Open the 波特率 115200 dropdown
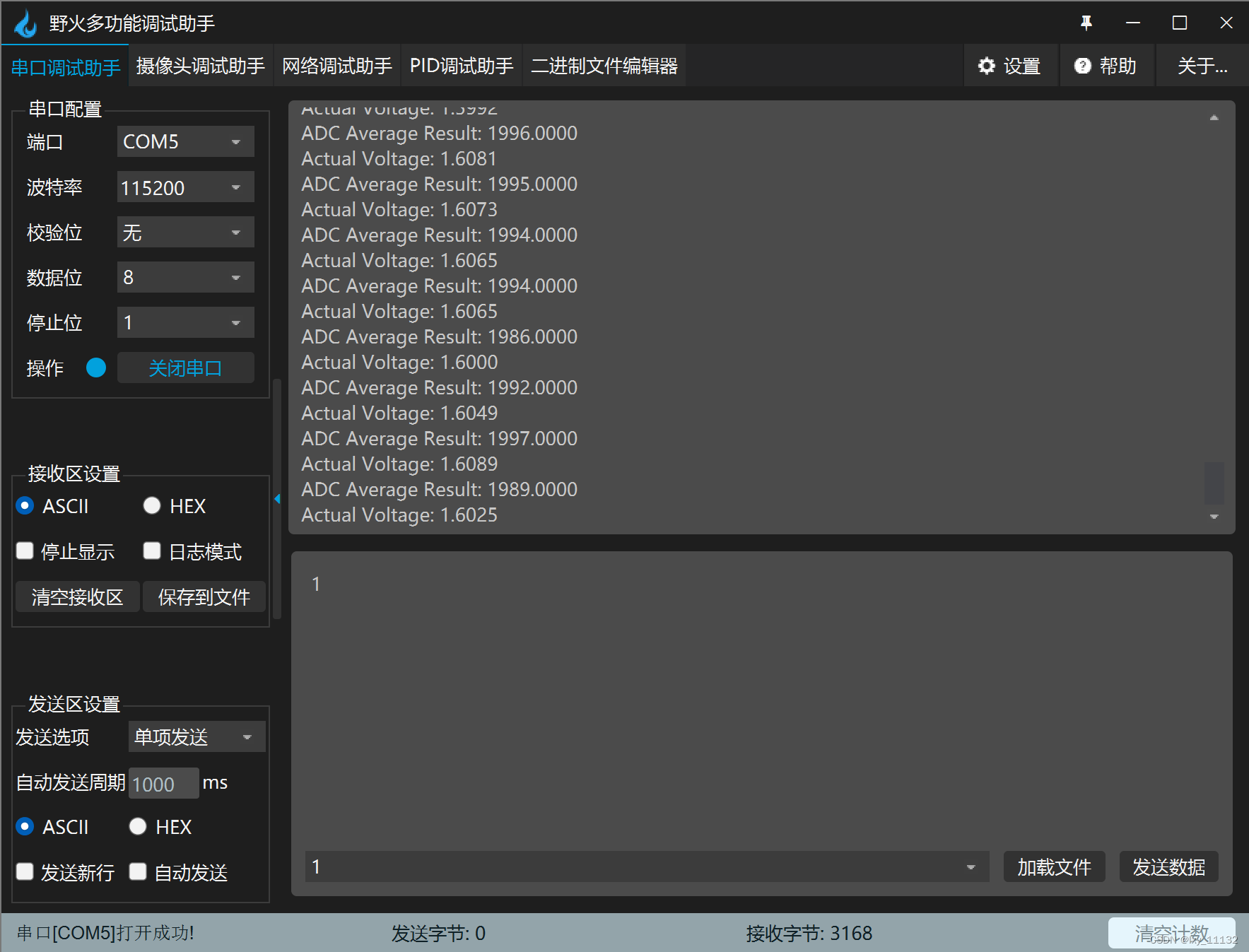Viewport: 1249px width, 952px height. (184, 187)
